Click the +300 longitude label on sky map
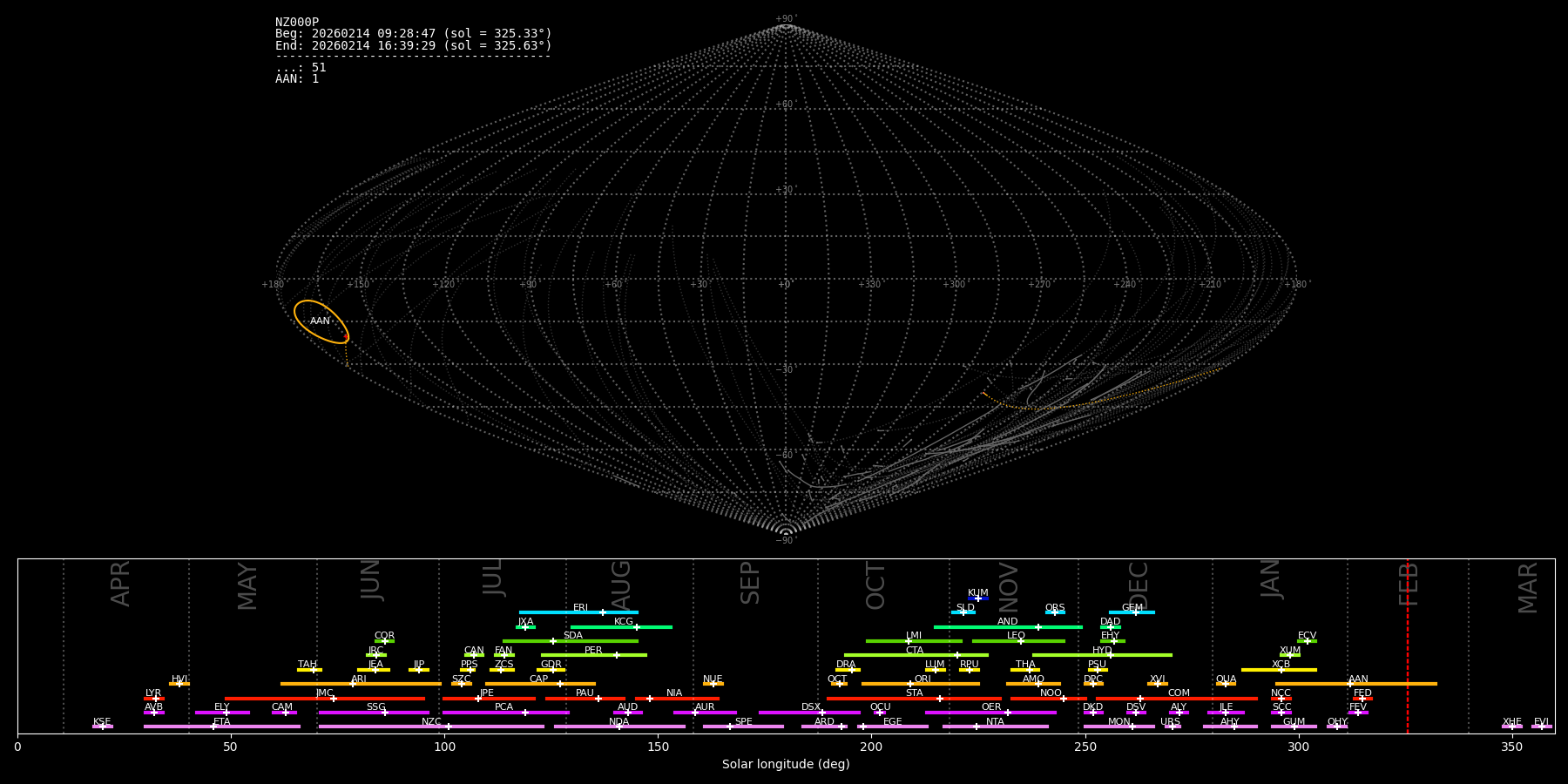Image resolution: width=1568 pixels, height=784 pixels. tap(954, 285)
